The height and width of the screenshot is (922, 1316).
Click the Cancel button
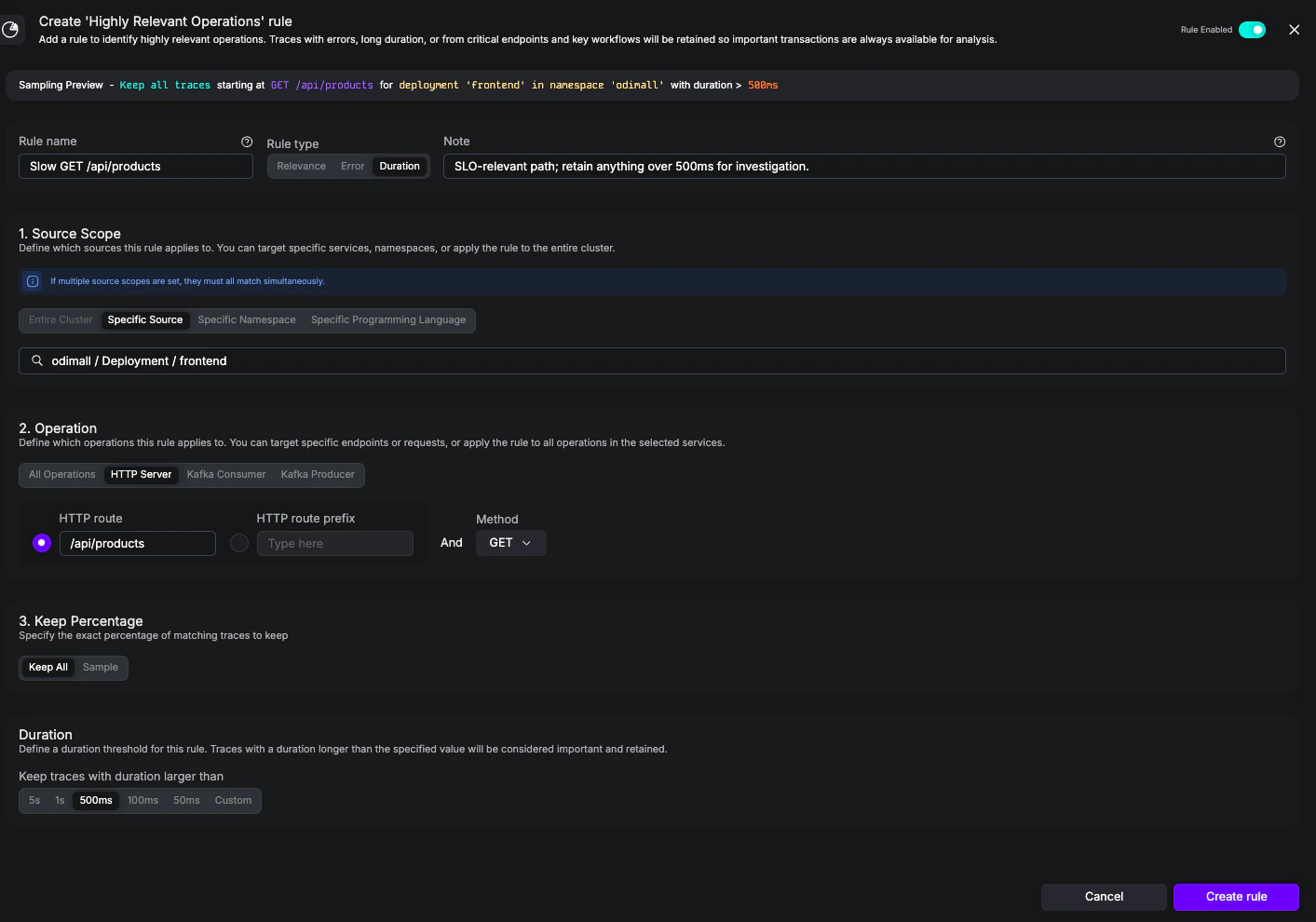(x=1104, y=897)
